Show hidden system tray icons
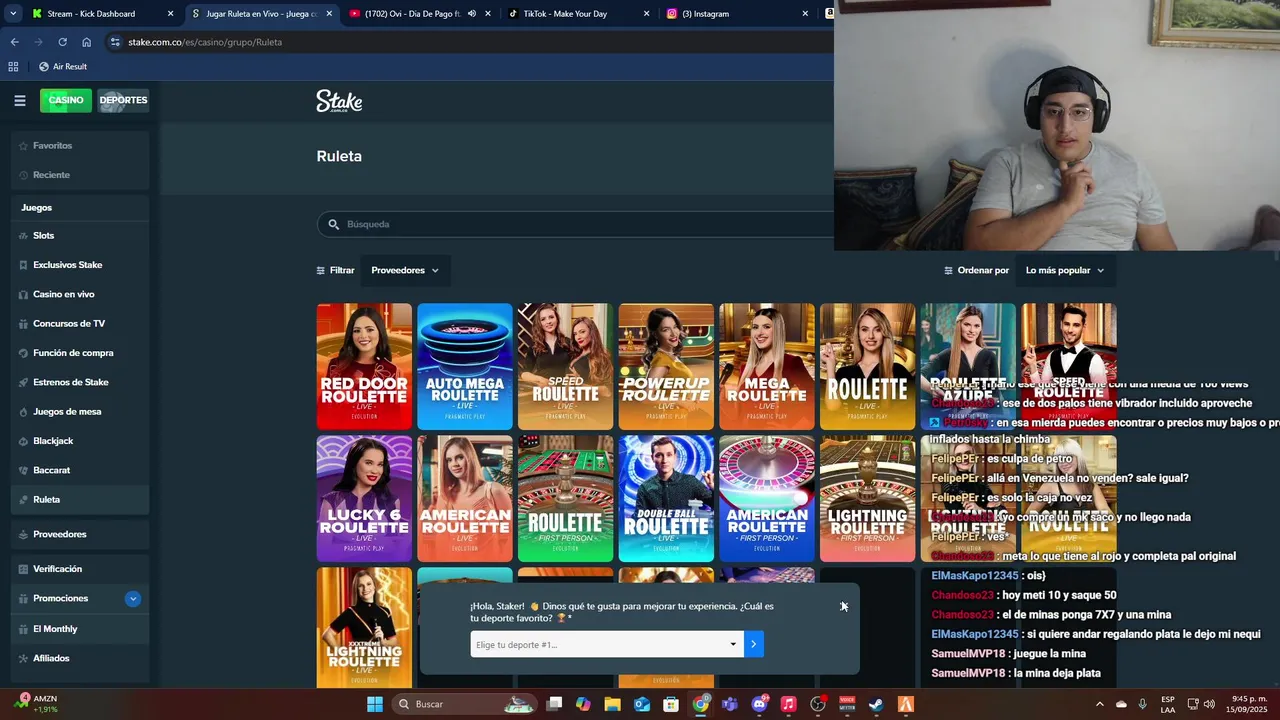This screenshot has width=1280, height=720. pyautogui.click(x=1099, y=704)
